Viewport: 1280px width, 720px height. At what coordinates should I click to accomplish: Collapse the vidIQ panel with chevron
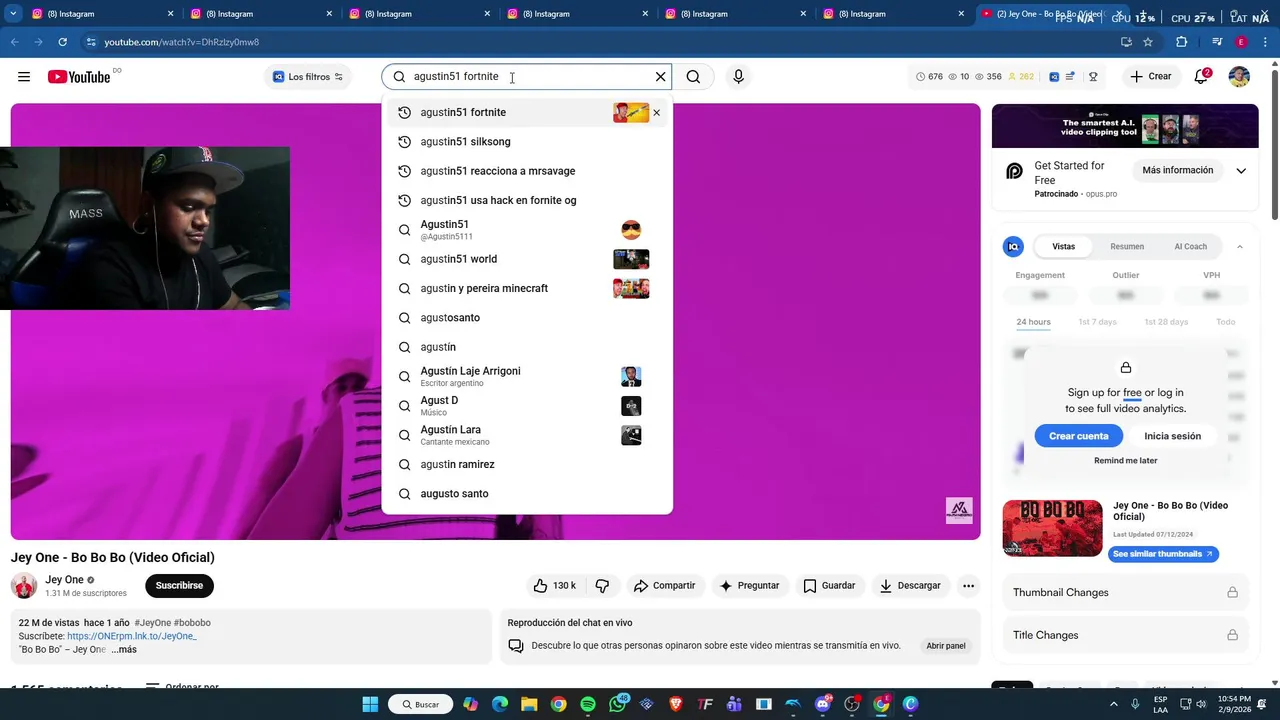(x=1240, y=247)
